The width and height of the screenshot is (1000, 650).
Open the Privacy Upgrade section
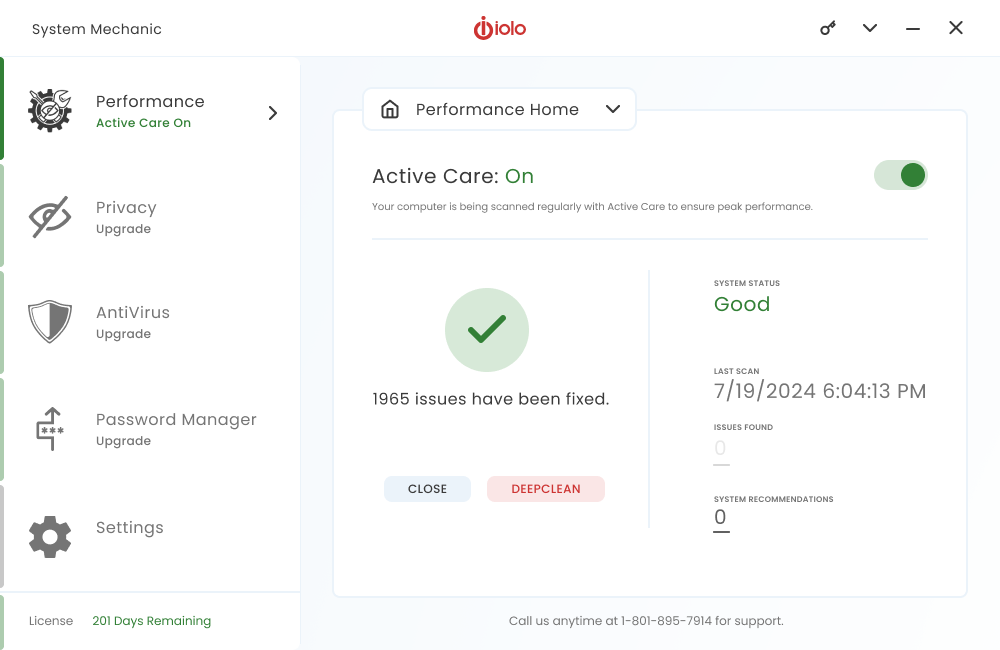click(152, 216)
